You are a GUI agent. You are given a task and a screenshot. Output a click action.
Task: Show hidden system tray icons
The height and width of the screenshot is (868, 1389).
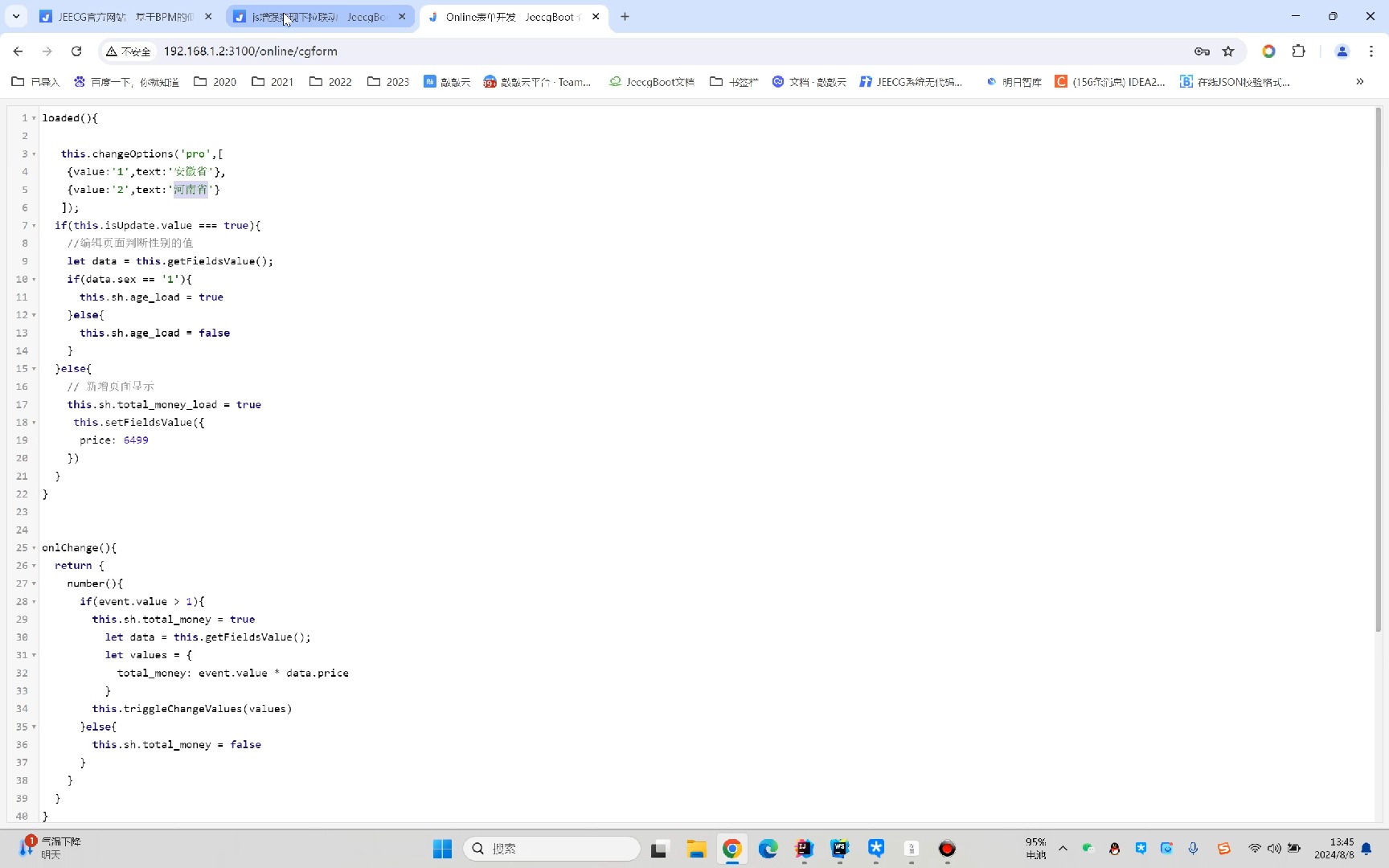pyautogui.click(x=1063, y=849)
